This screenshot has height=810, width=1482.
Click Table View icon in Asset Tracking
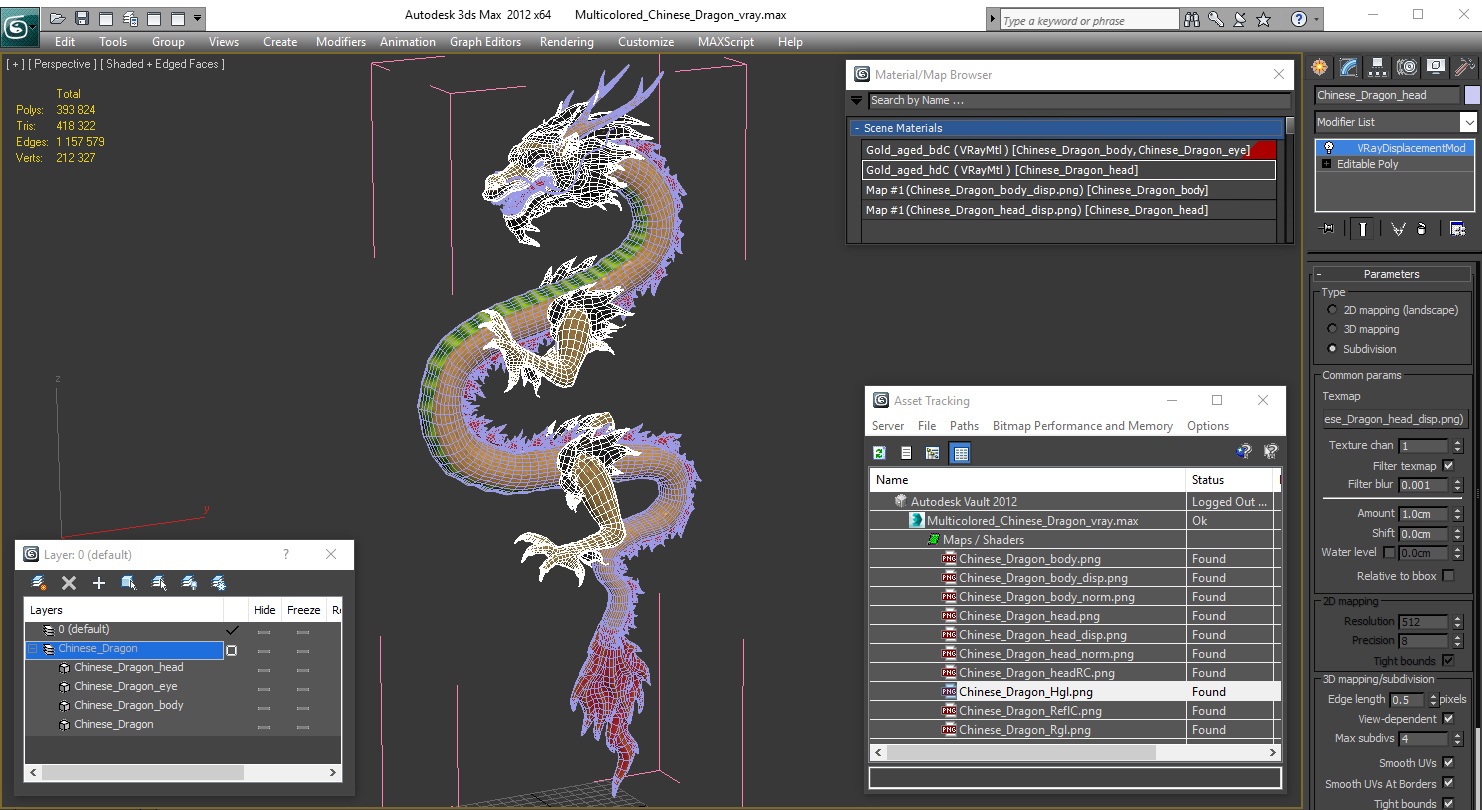(961, 453)
